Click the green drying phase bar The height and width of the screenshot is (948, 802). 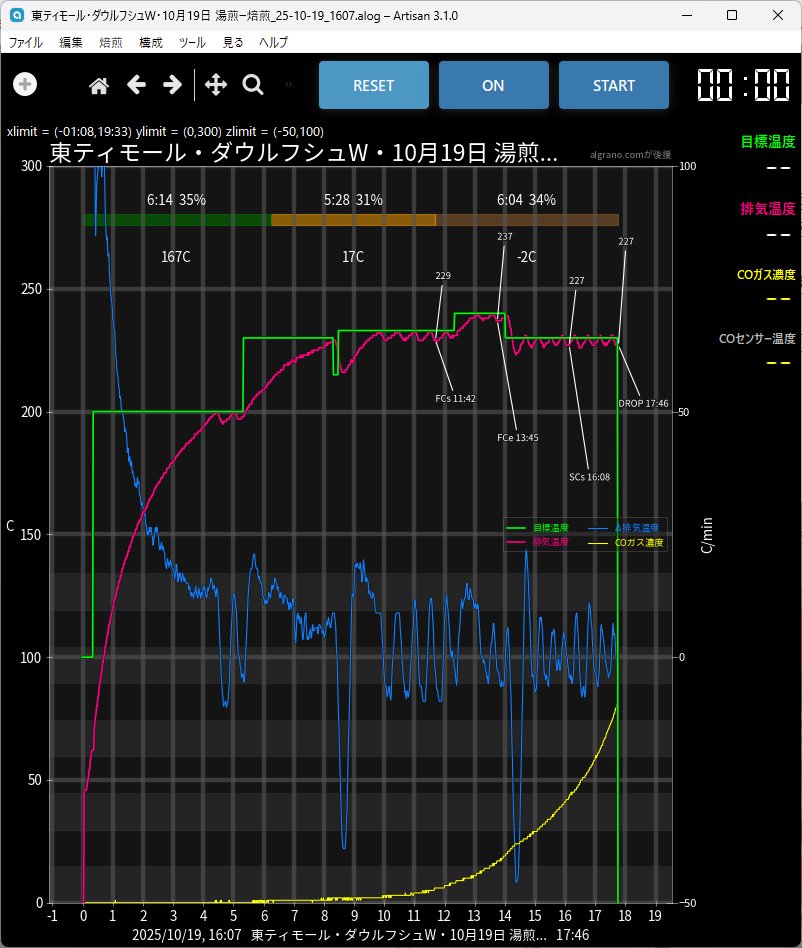tap(177, 220)
